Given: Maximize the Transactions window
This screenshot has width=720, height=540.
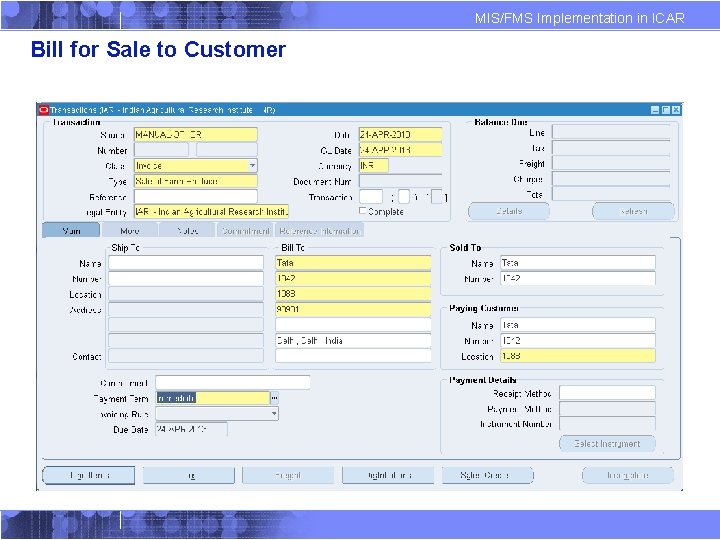Looking at the screenshot, I should (665, 110).
